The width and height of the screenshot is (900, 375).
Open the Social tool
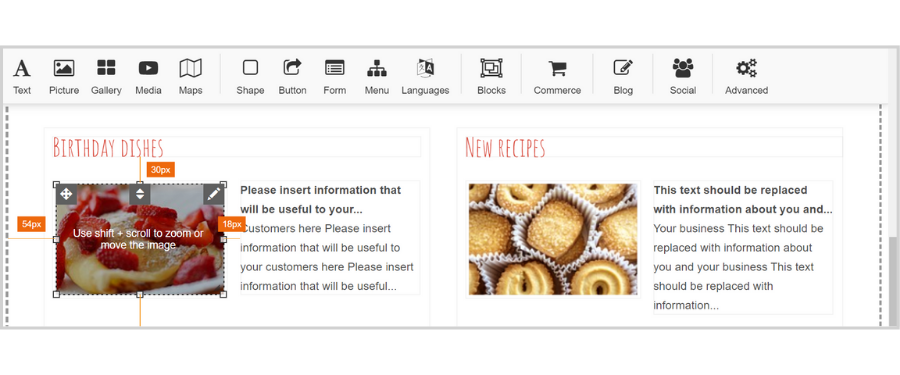tap(682, 76)
